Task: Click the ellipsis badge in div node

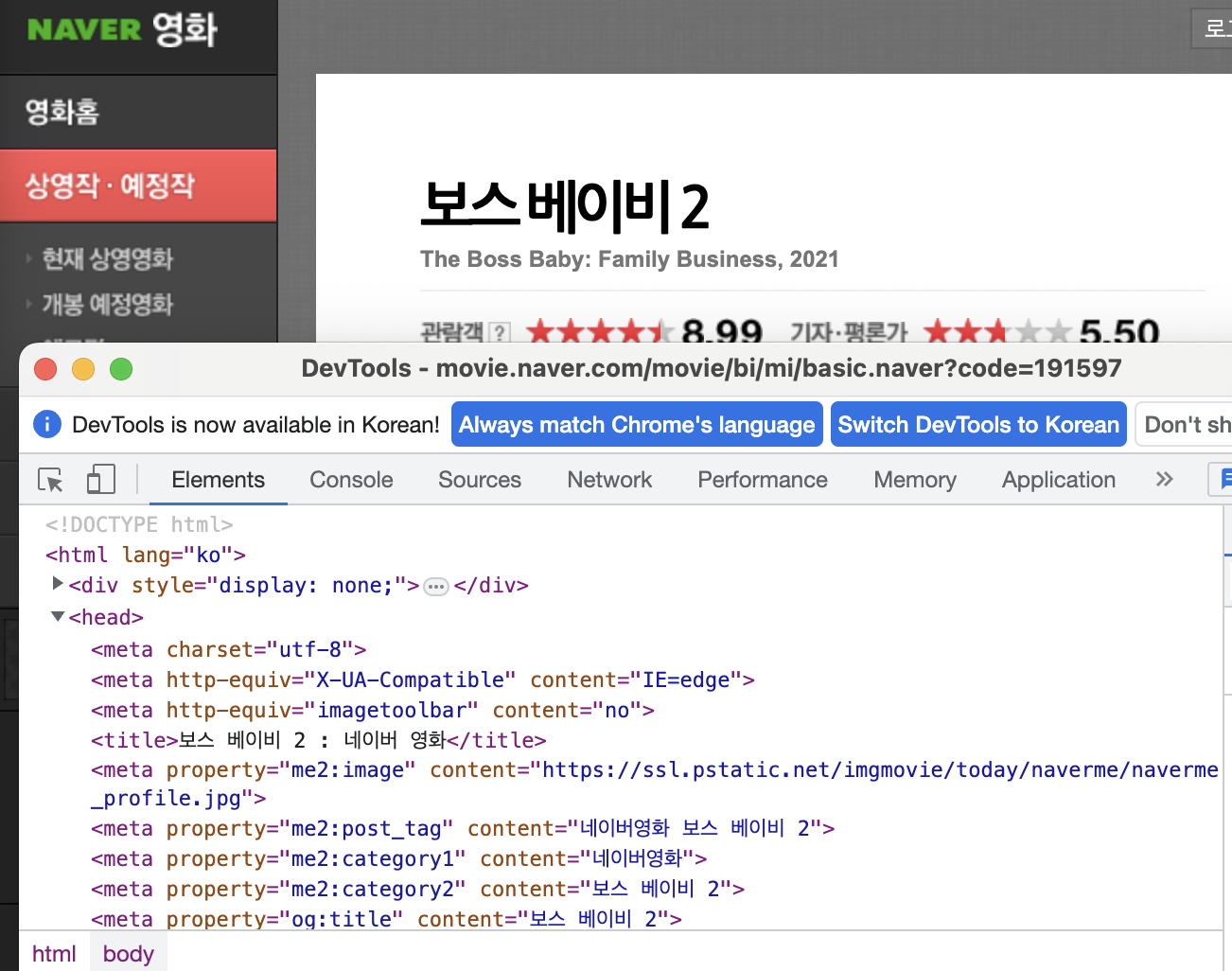Action: [436, 587]
